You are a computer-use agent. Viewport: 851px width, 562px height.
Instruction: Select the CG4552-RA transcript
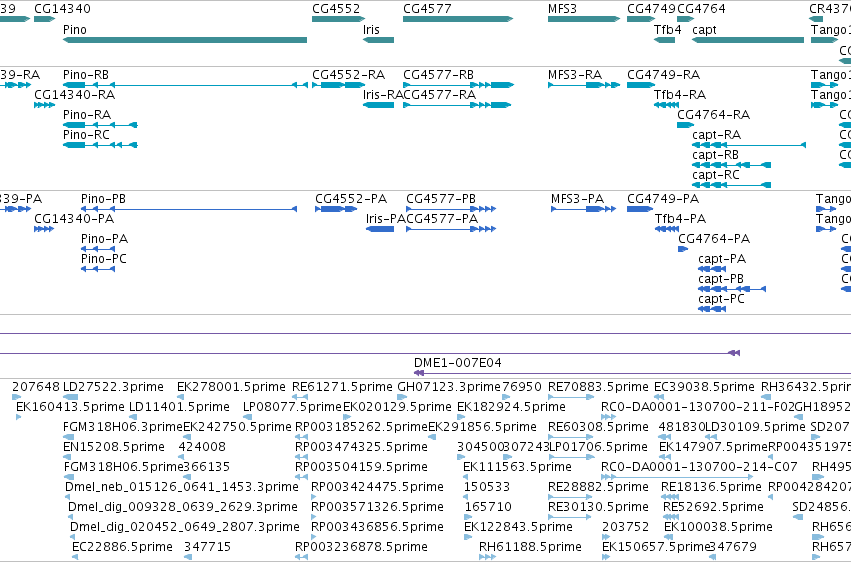[339, 85]
